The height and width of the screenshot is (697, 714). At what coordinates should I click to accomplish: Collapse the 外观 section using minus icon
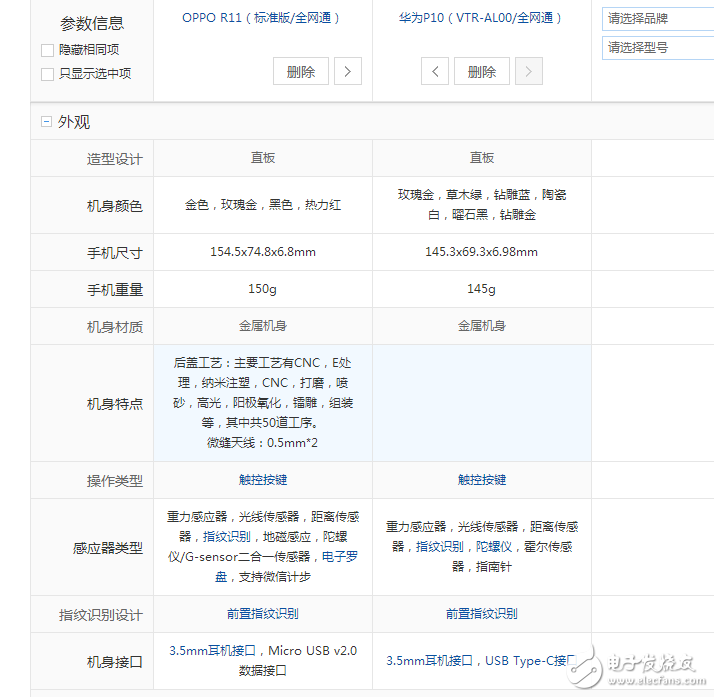click(45, 122)
